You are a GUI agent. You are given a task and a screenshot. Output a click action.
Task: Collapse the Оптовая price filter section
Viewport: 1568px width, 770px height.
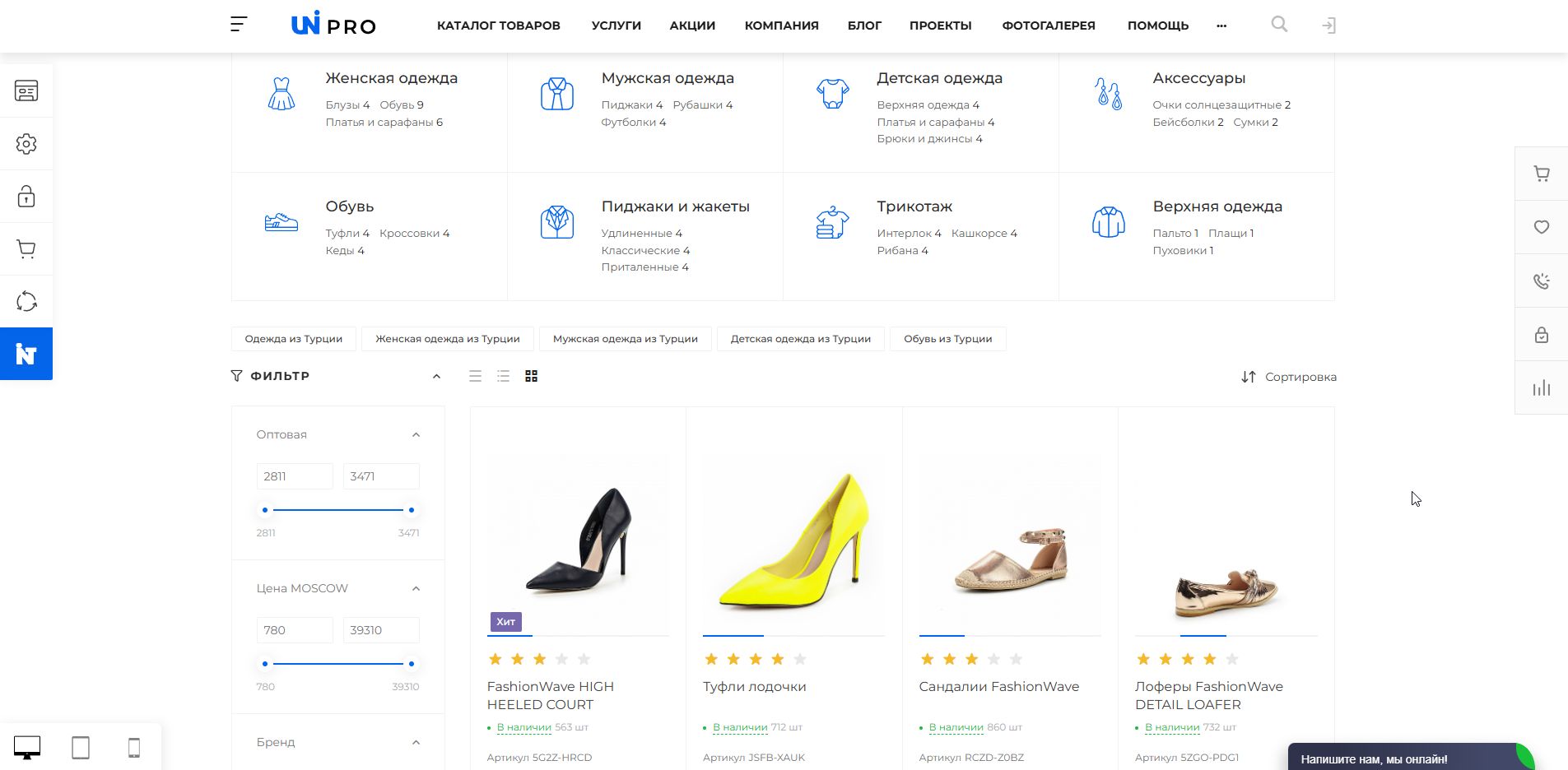[416, 435]
